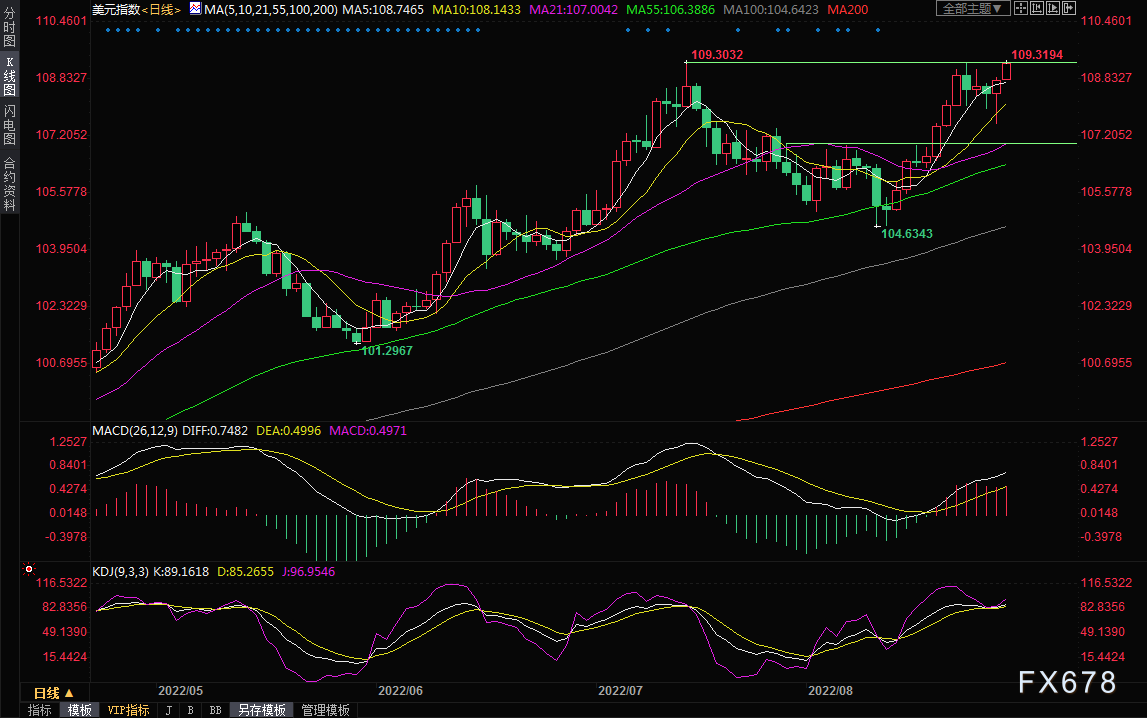Toggle the BB template button
The width and height of the screenshot is (1147, 718).
point(215,710)
